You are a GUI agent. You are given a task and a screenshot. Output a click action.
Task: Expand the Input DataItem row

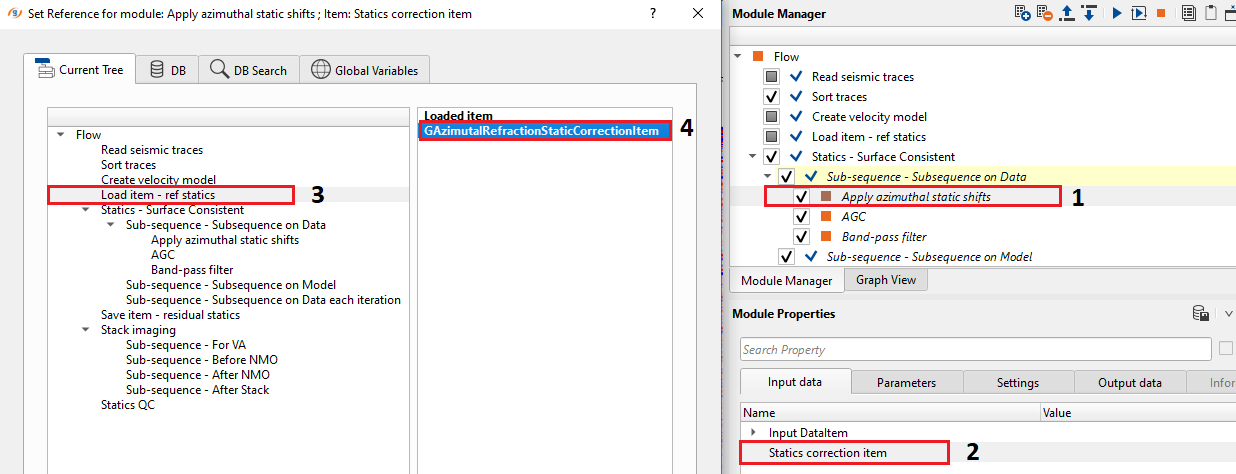tap(753, 432)
